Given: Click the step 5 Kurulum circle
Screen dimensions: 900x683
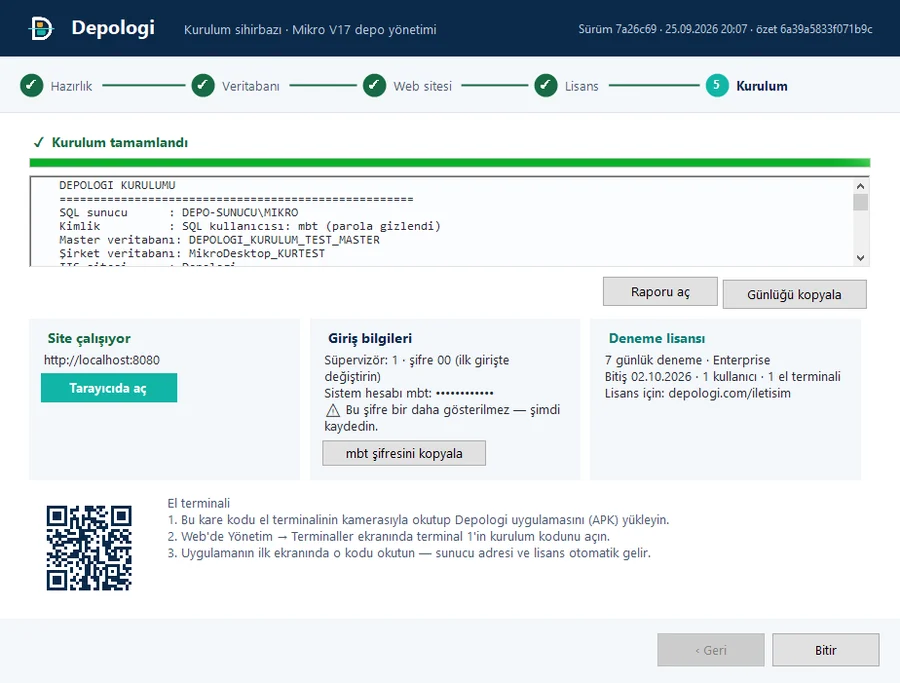Looking at the screenshot, I should (x=717, y=86).
